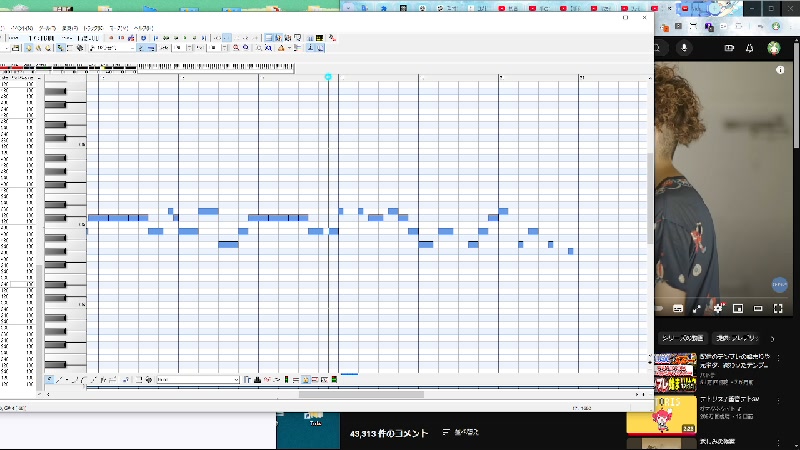Open the yellow ORIS video thumbnail
This screenshot has height=450, width=800.
pos(661,415)
